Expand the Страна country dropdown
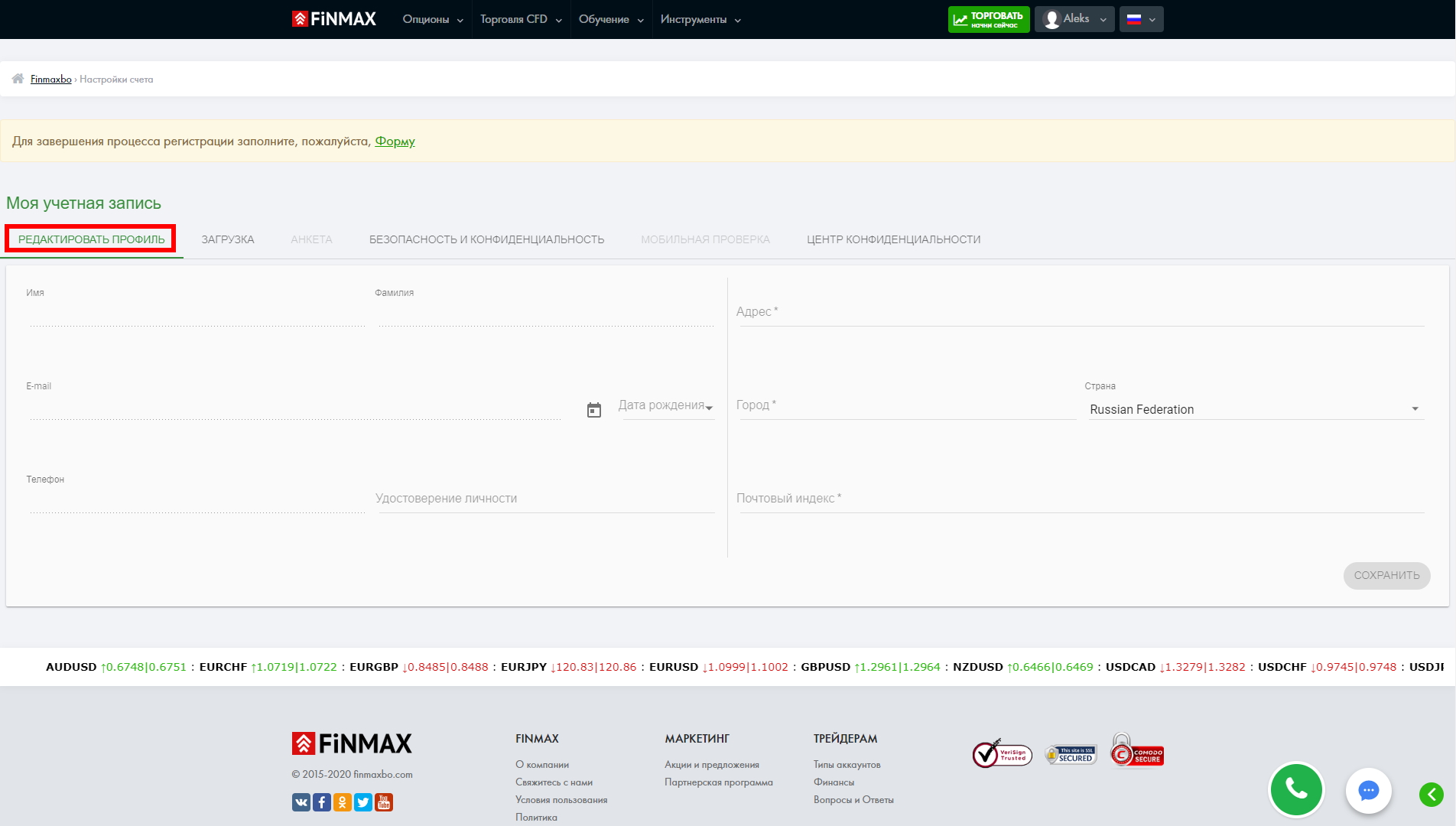The height and width of the screenshot is (826, 1456). tap(1254, 409)
